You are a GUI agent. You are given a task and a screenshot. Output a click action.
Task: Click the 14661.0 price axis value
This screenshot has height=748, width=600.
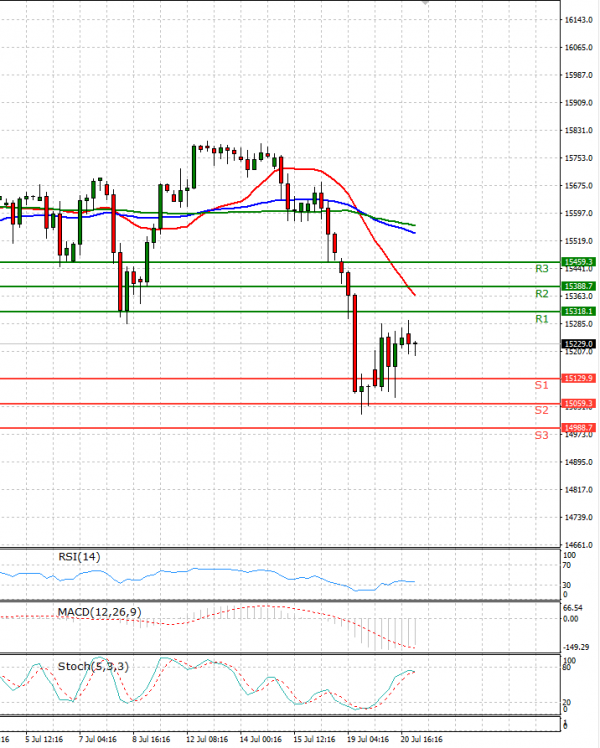click(x=579, y=545)
